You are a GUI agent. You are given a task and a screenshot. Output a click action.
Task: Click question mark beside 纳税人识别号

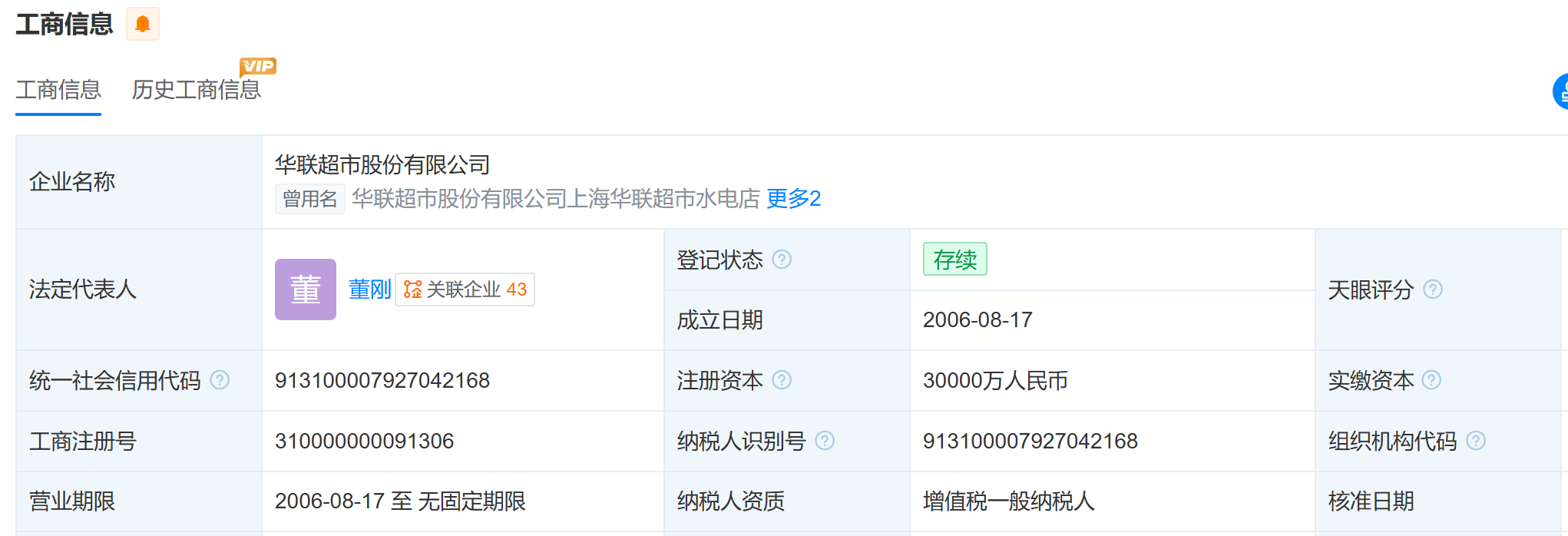pyautogui.click(x=825, y=441)
